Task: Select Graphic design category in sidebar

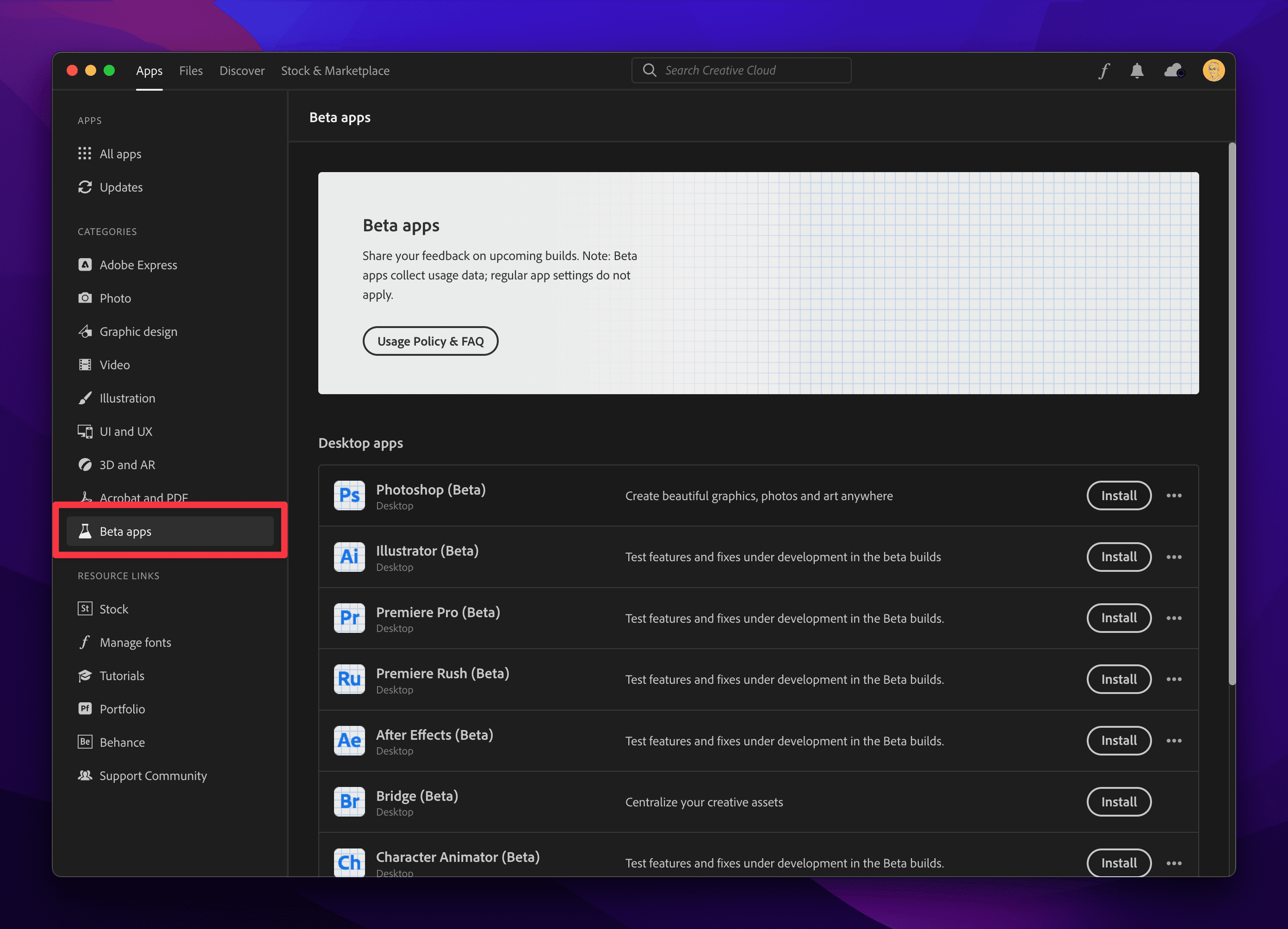Action: [x=138, y=332]
